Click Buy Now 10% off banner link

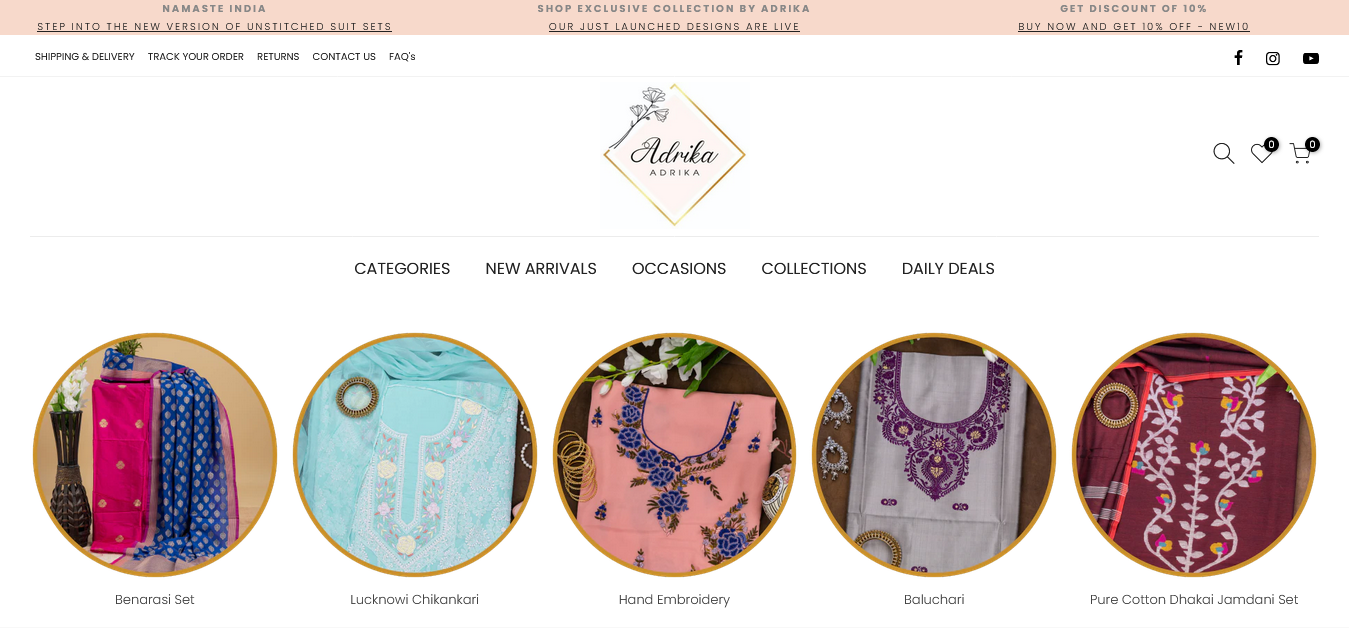(1134, 27)
